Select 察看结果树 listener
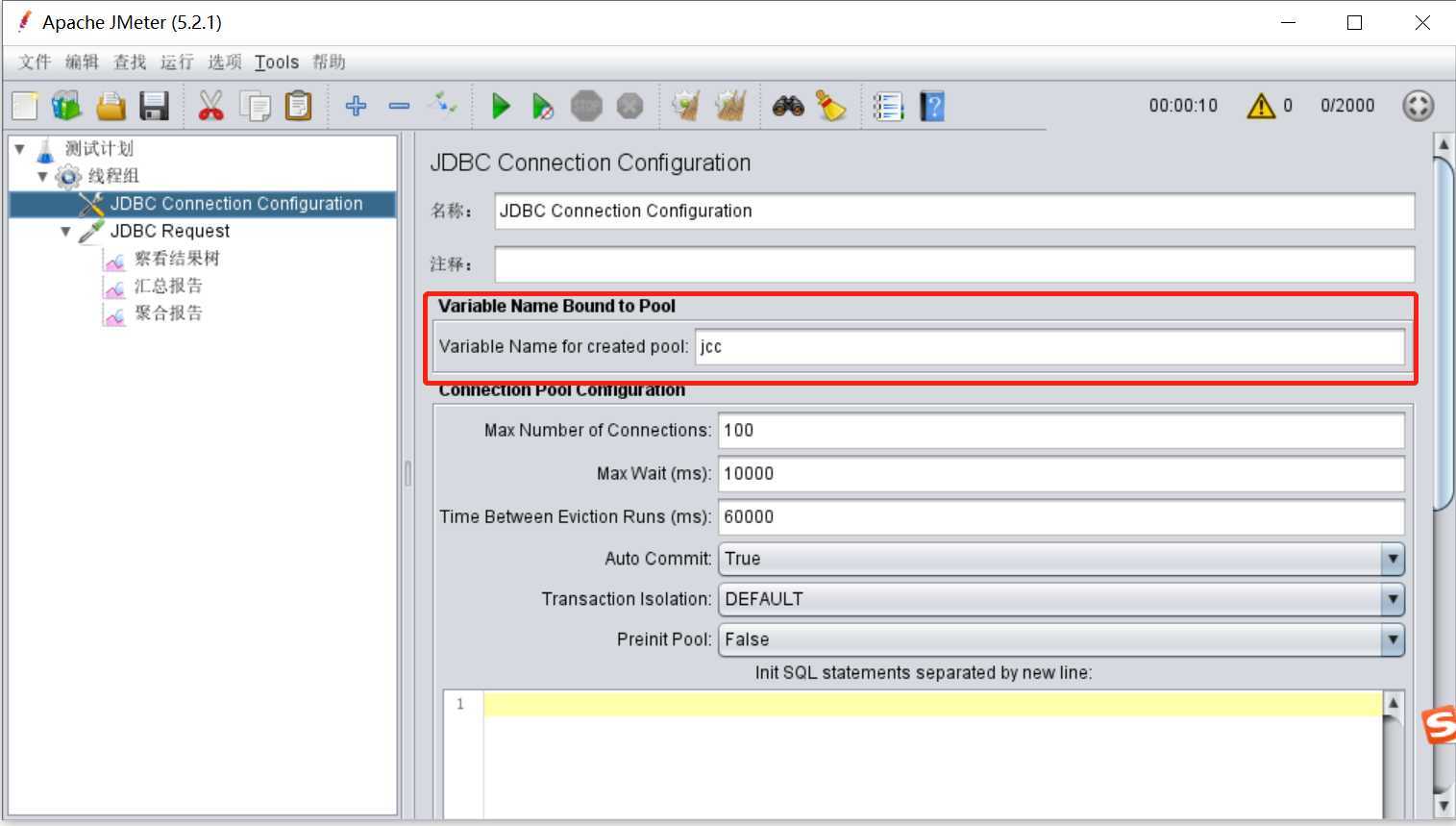The height and width of the screenshot is (826, 1456). (177, 259)
